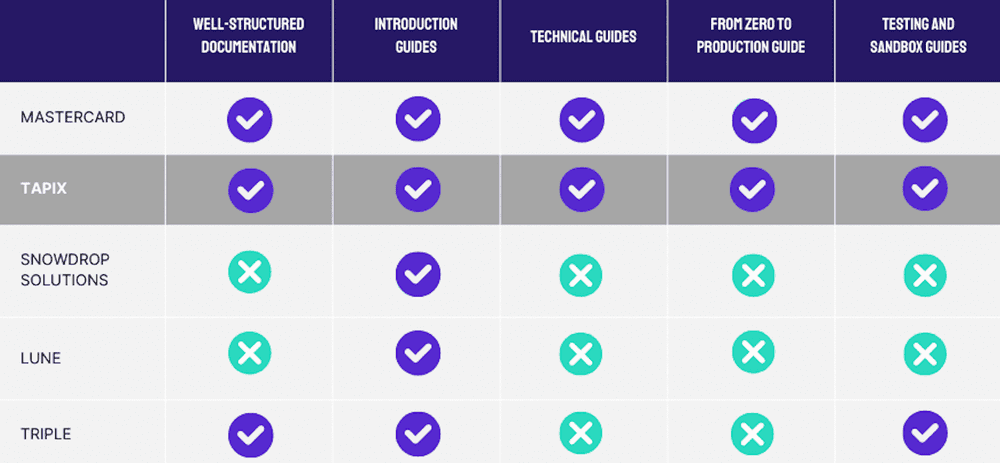Viewport: 1000px width, 463px height.
Task: Click the Mastercard row label
Action: point(73,117)
